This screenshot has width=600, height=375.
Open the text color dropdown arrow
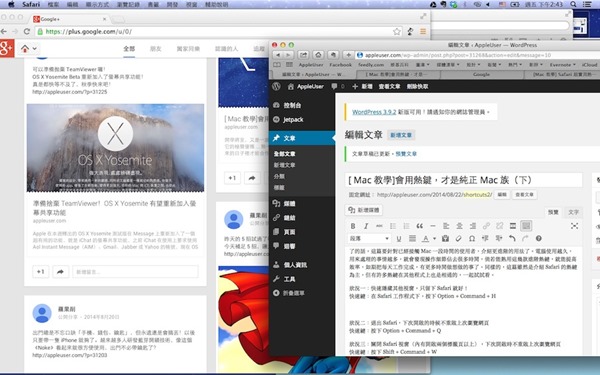click(434, 239)
